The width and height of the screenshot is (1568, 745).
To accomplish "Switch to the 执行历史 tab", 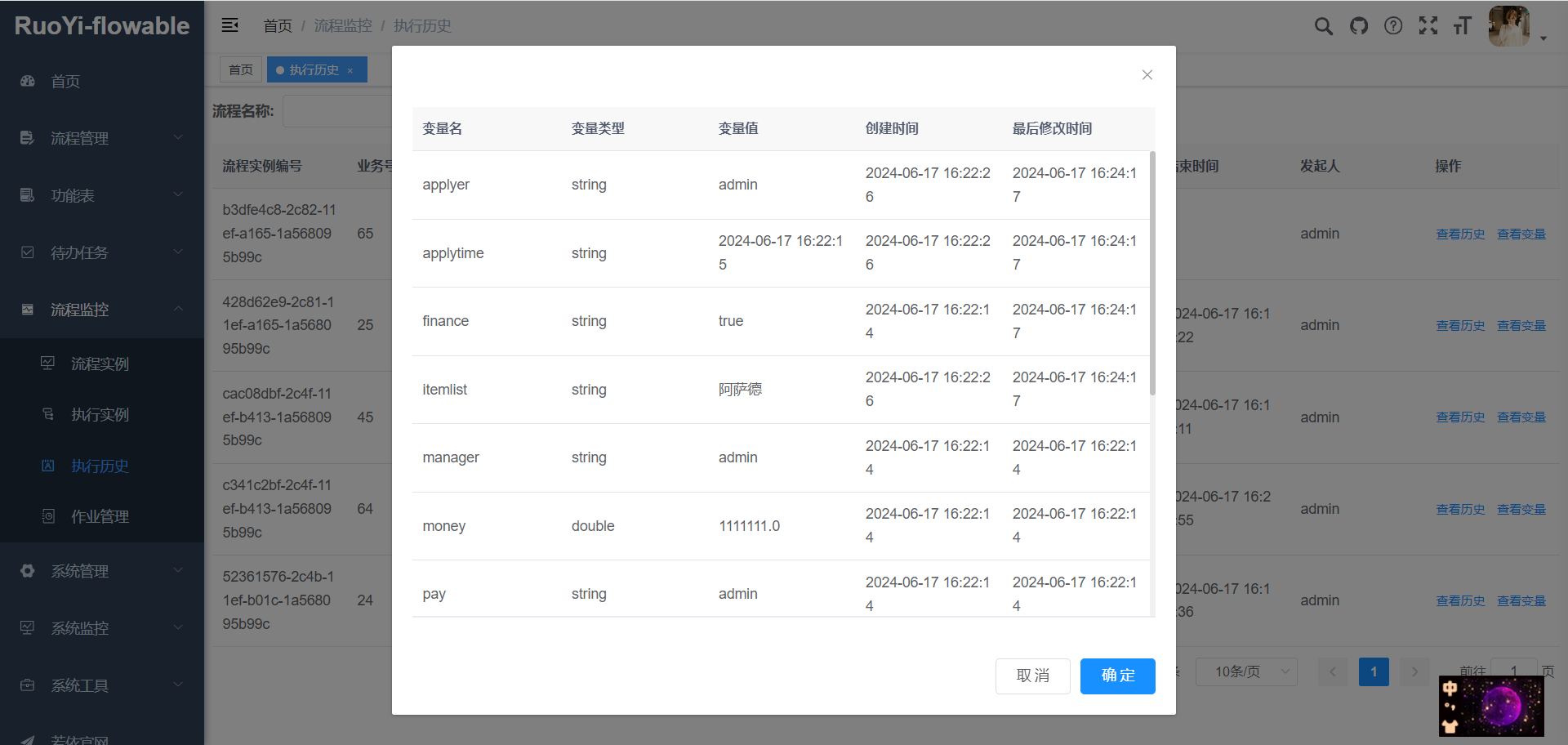I will [310, 69].
